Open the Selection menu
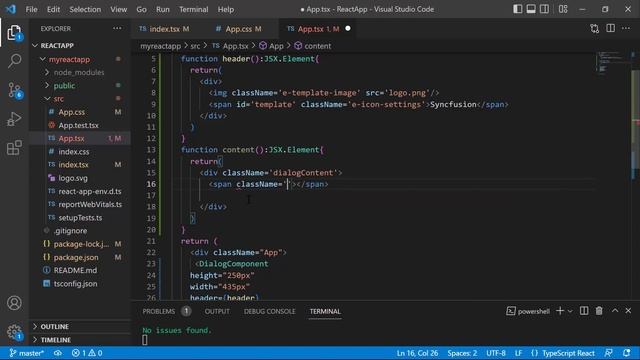Image resolution: width=640 pixels, height=360 pixels. [85, 9]
